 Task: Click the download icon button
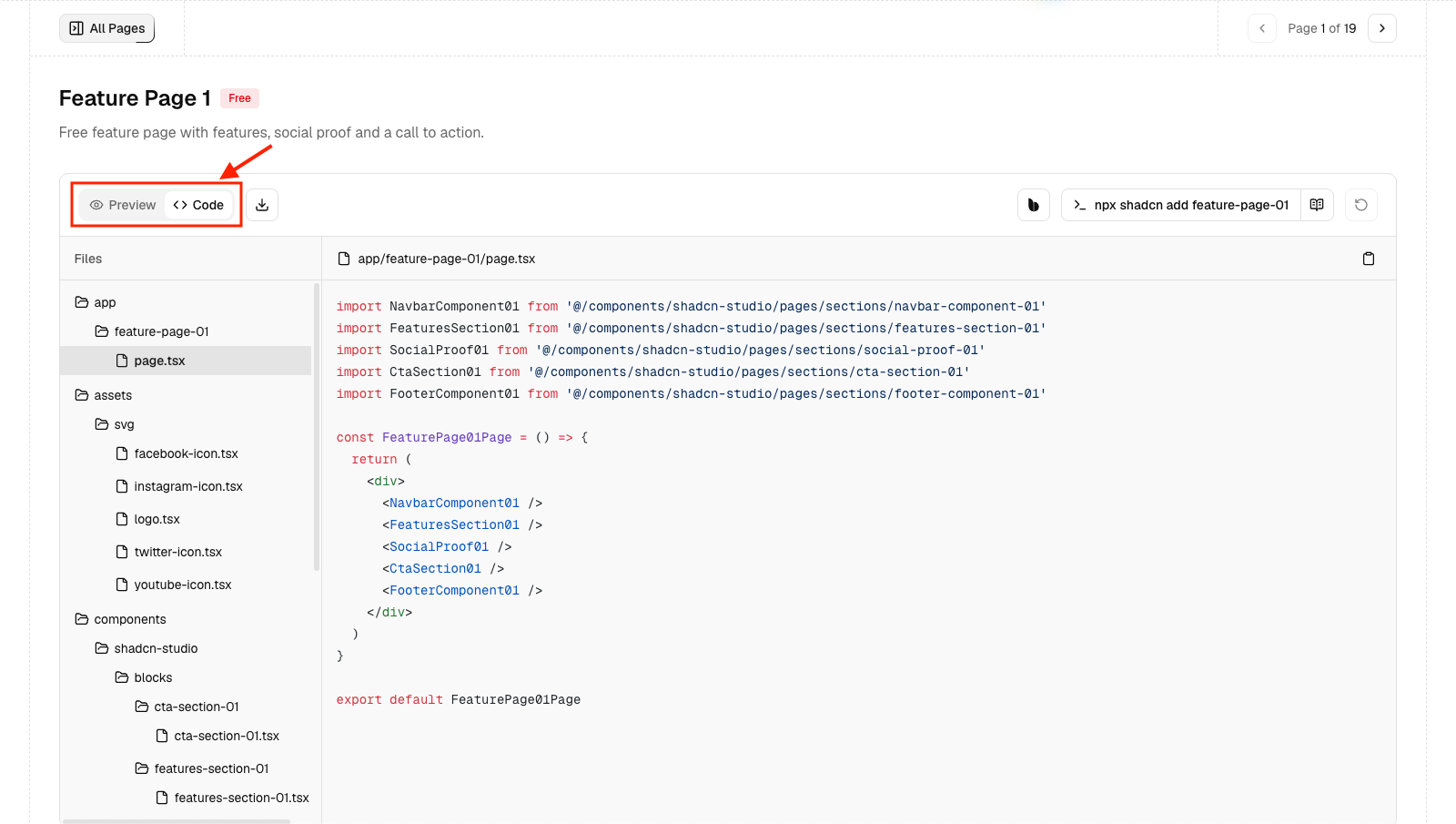tap(262, 205)
